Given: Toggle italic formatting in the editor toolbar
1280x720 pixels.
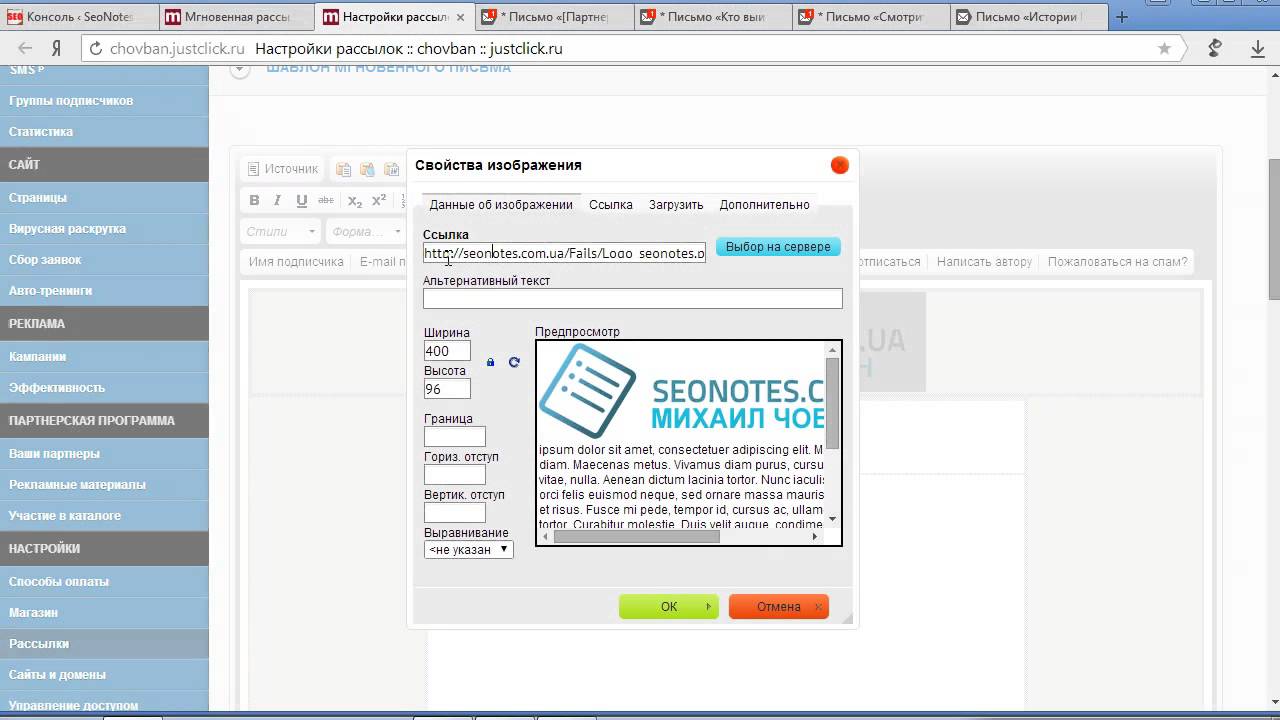Looking at the screenshot, I should pos(278,201).
